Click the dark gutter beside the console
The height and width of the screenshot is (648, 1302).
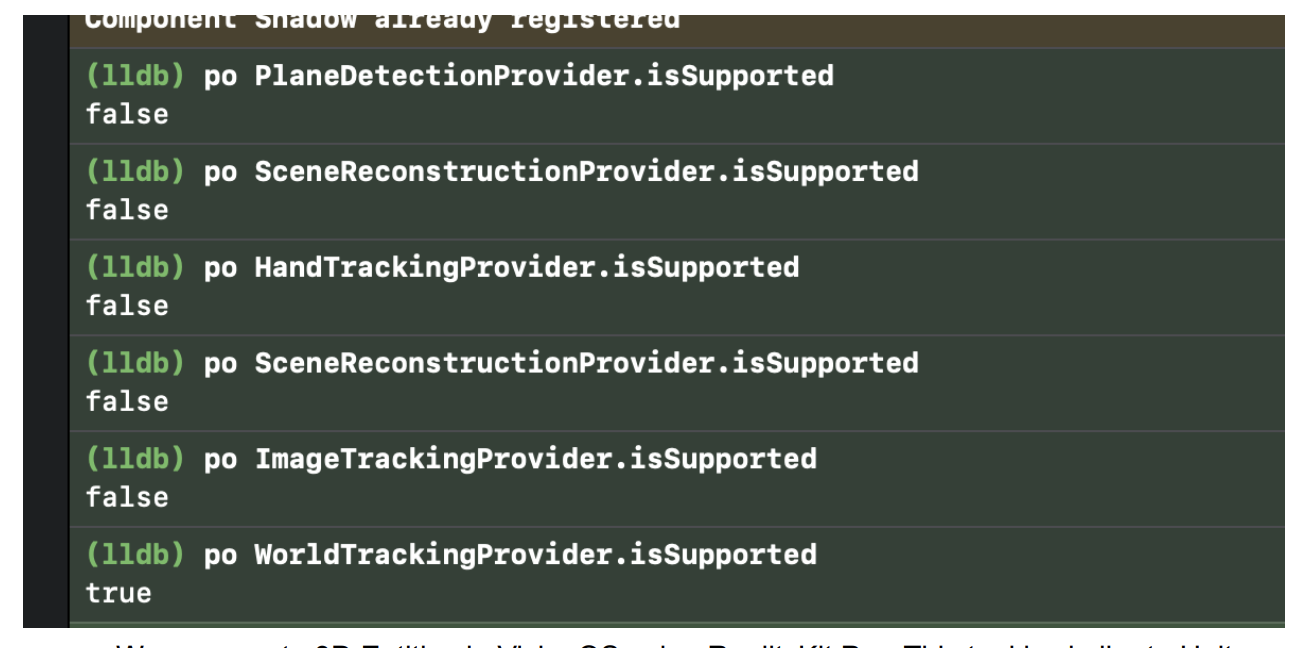click(x=46, y=320)
